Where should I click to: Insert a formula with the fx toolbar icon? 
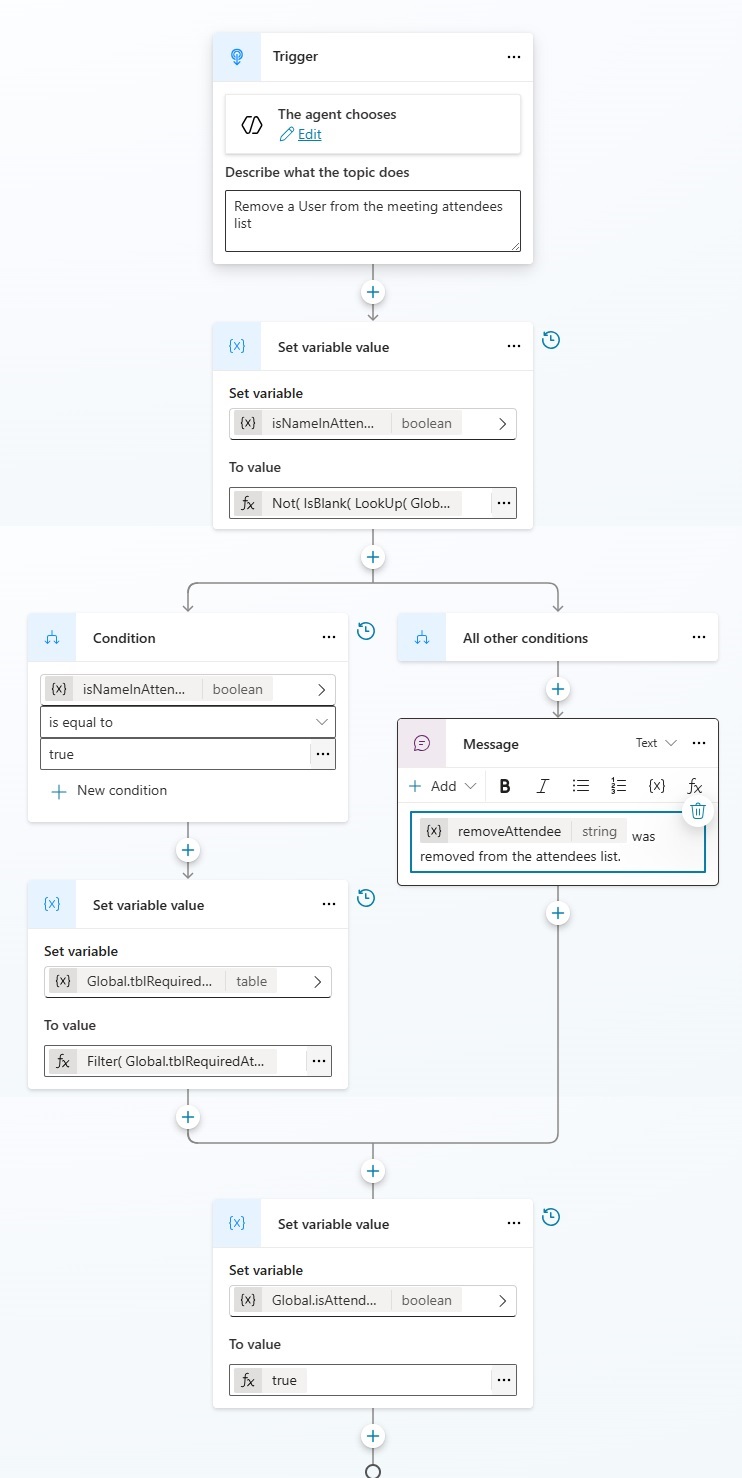695,786
